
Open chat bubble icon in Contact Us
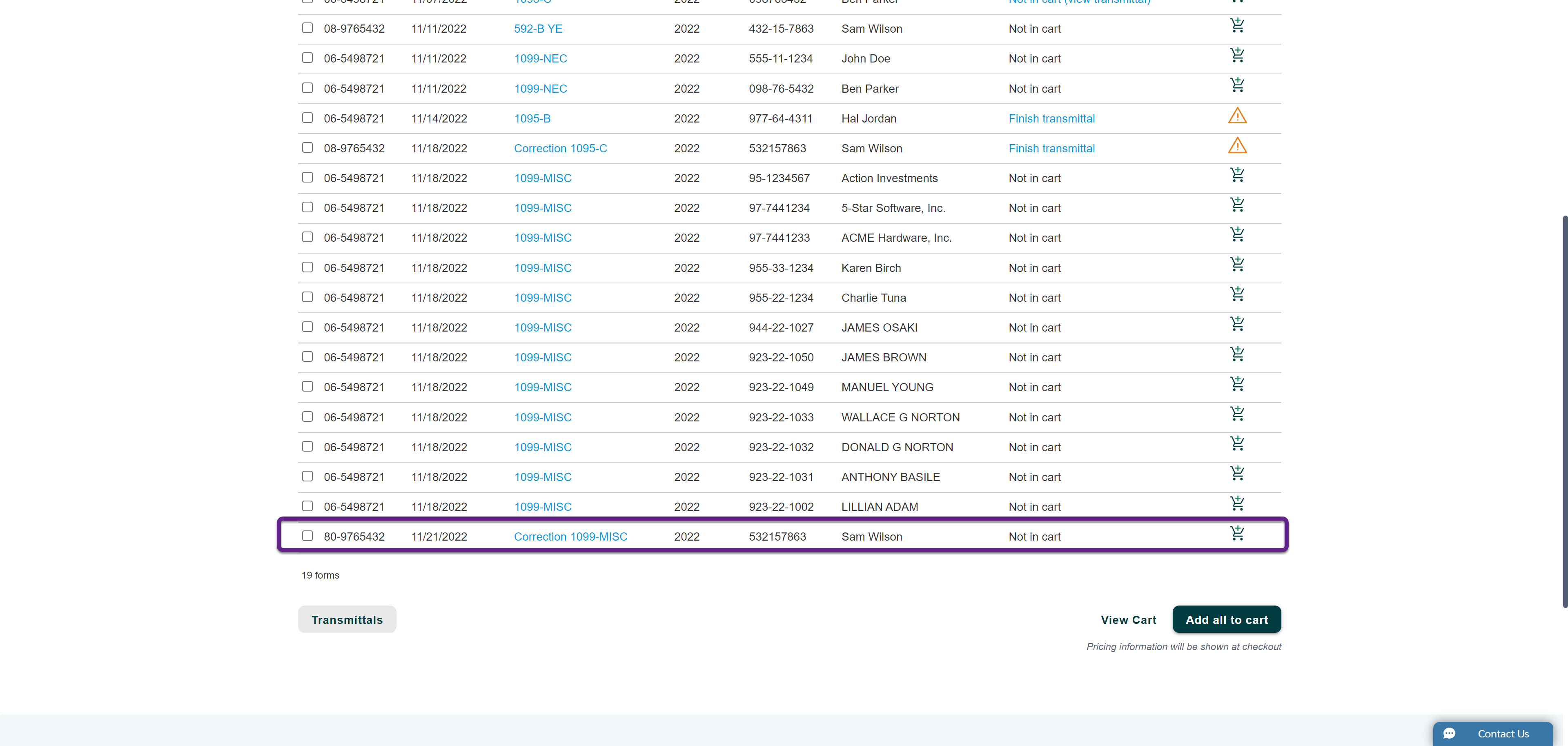(x=1449, y=733)
